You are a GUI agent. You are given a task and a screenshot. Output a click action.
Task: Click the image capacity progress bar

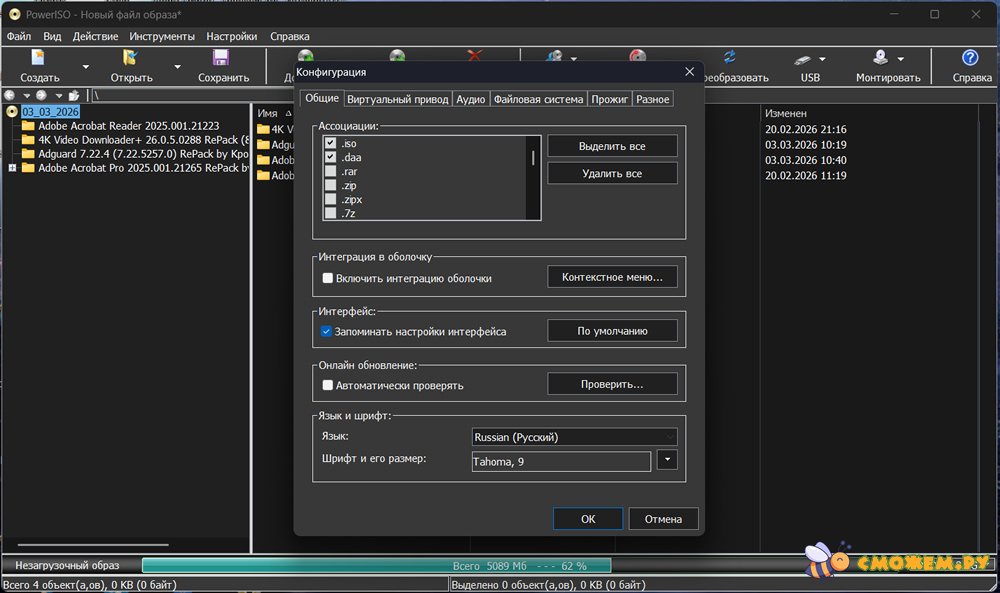[x=376, y=565]
